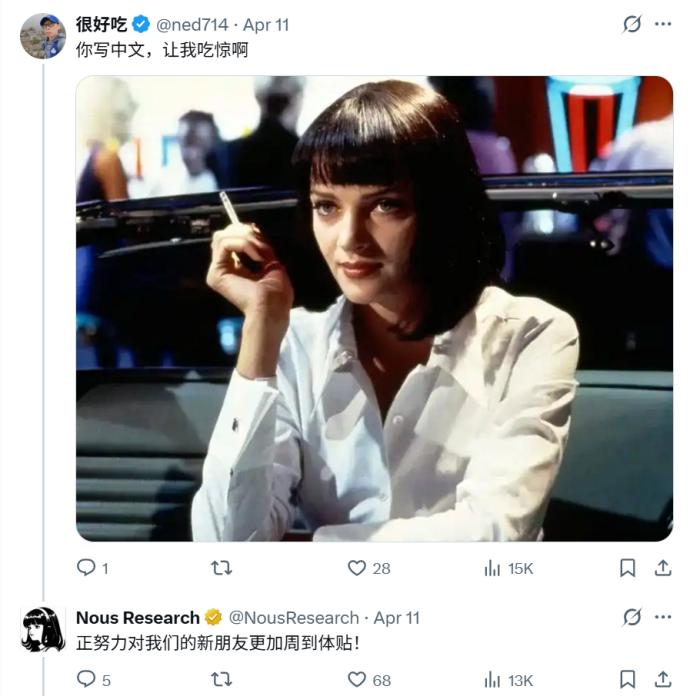Like the Nous Research tweet
The height and width of the screenshot is (697, 690).
pos(357,680)
